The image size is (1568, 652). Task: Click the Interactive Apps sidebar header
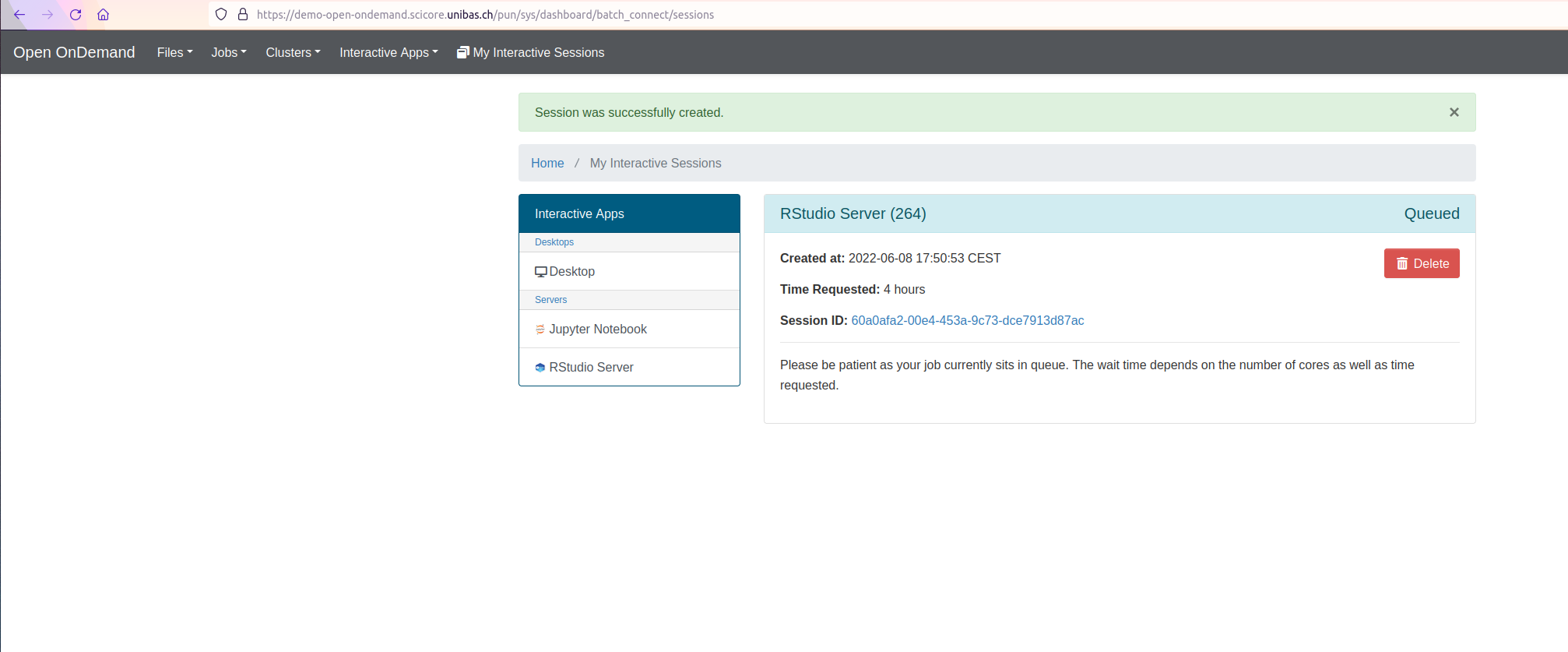[x=629, y=213]
